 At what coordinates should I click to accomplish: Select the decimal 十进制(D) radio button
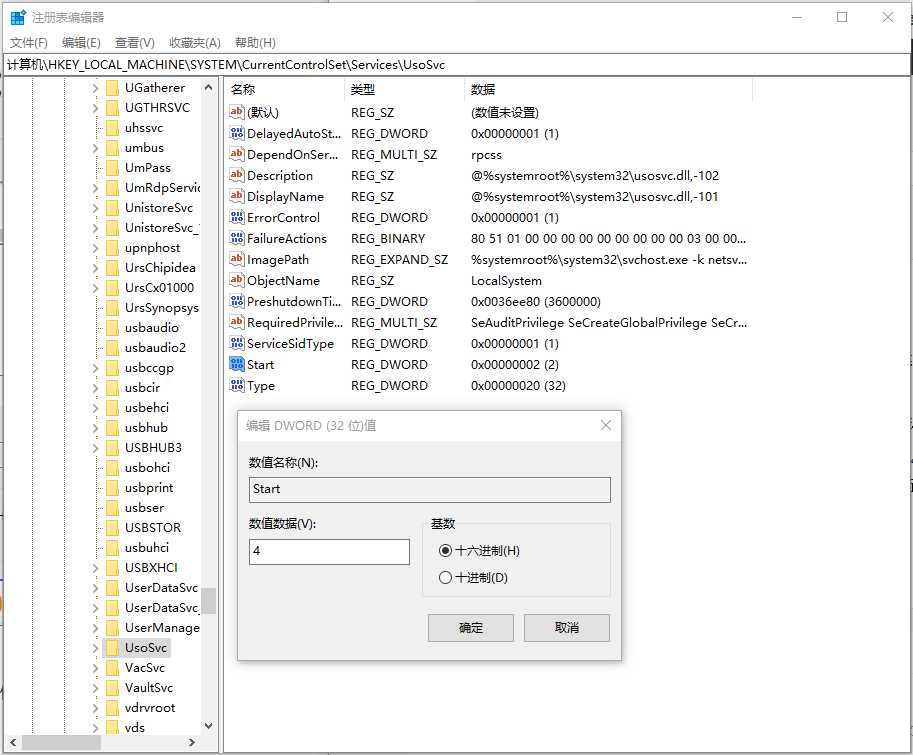[x=445, y=577]
